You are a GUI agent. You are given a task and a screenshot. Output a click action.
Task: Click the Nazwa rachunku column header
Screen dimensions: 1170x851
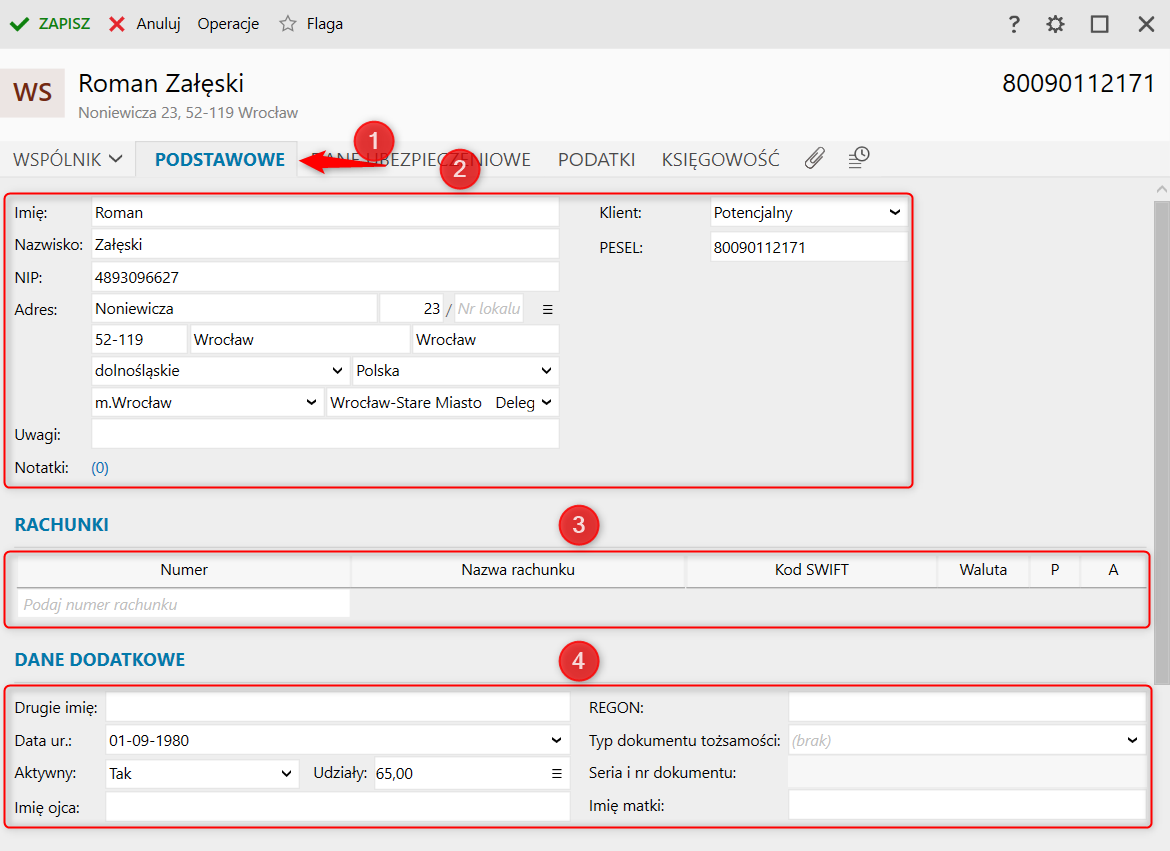(x=518, y=570)
